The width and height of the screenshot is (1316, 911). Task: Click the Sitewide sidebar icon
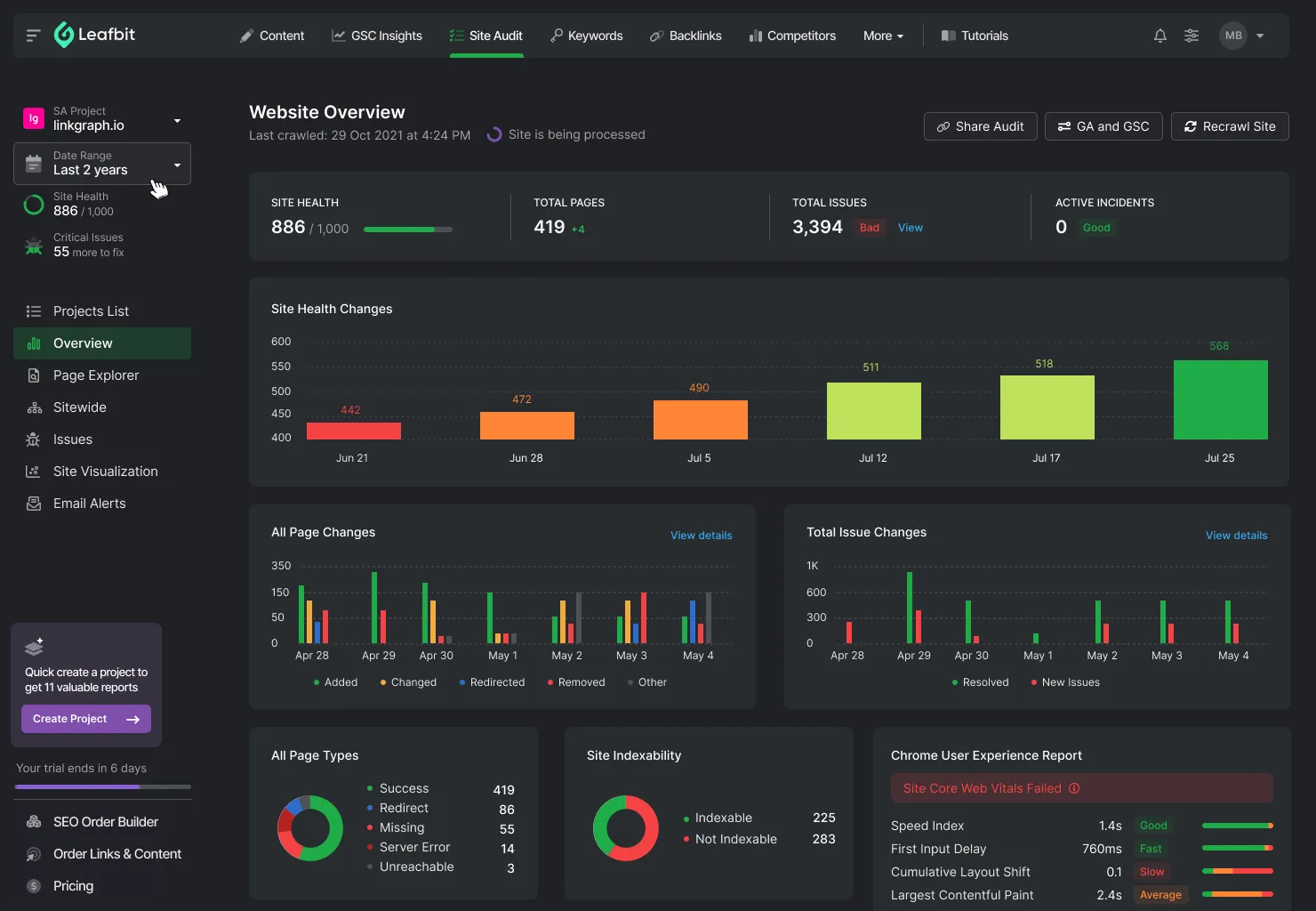tap(33, 407)
